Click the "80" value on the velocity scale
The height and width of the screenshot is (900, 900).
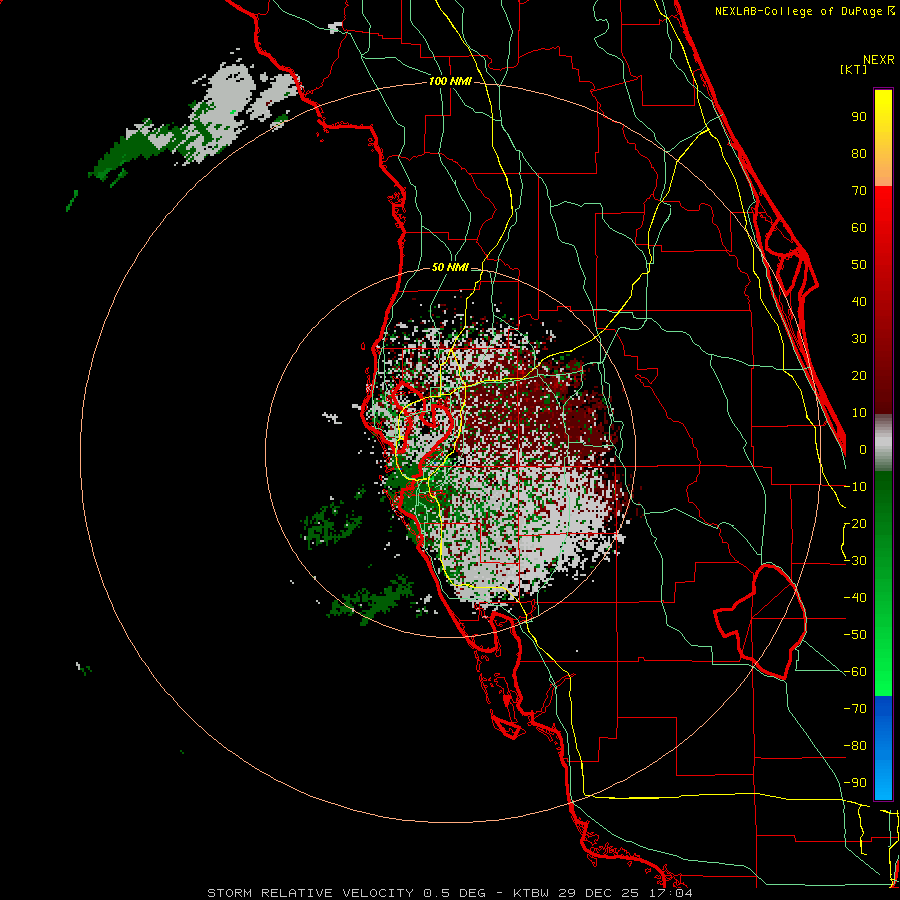[x=859, y=154]
